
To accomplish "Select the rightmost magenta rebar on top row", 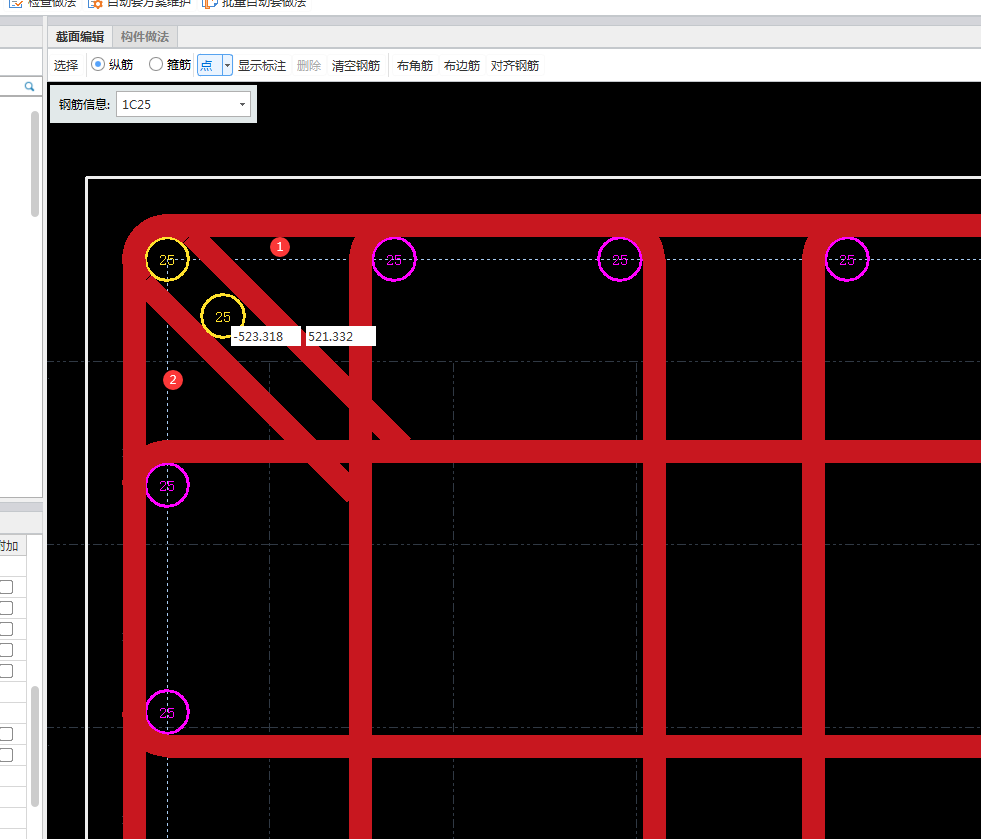I will tap(846, 260).
